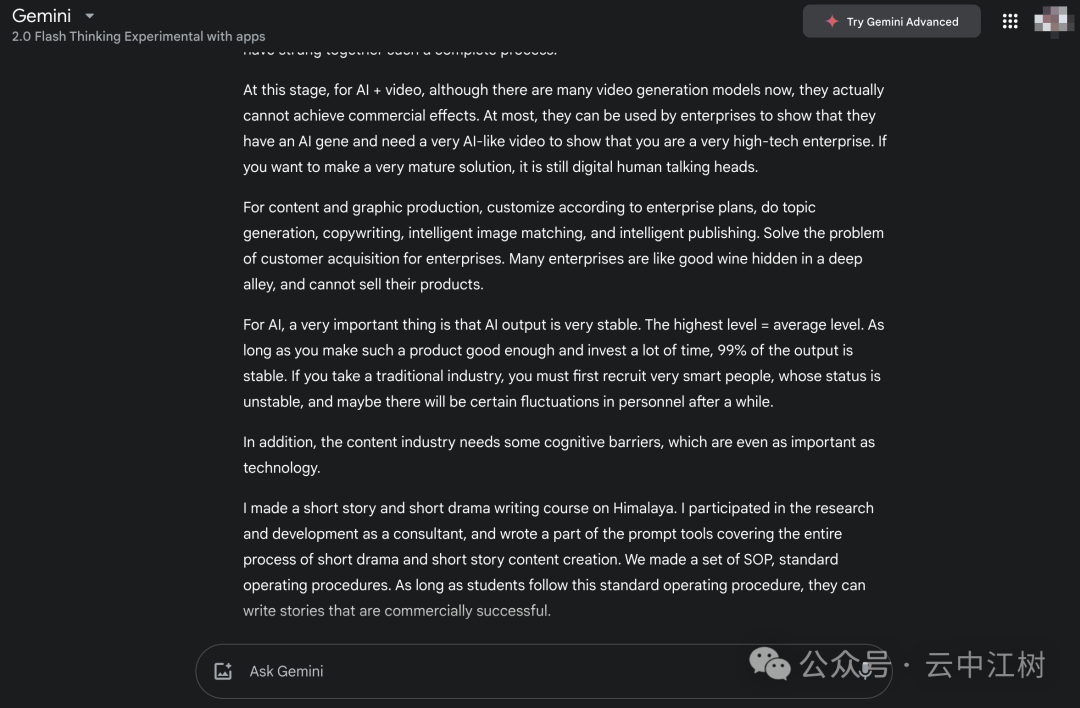Click the paragraph starting "At this stage"
Image resolution: width=1080 pixels, height=708 pixels.
coord(564,128)
